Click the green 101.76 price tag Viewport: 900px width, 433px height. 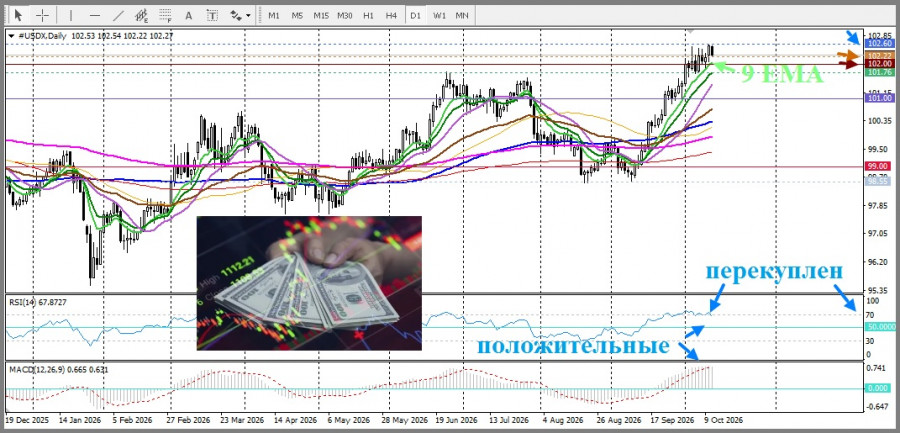(880, 72)
